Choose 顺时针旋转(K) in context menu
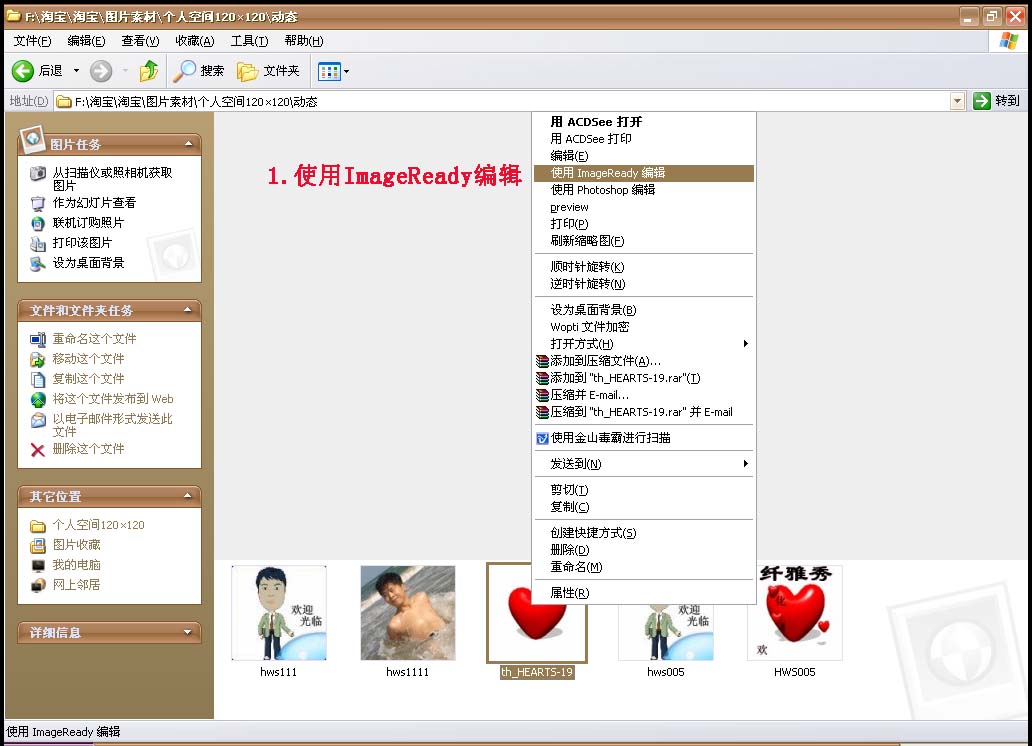The image size is (1032, 746). pos(643,267)
